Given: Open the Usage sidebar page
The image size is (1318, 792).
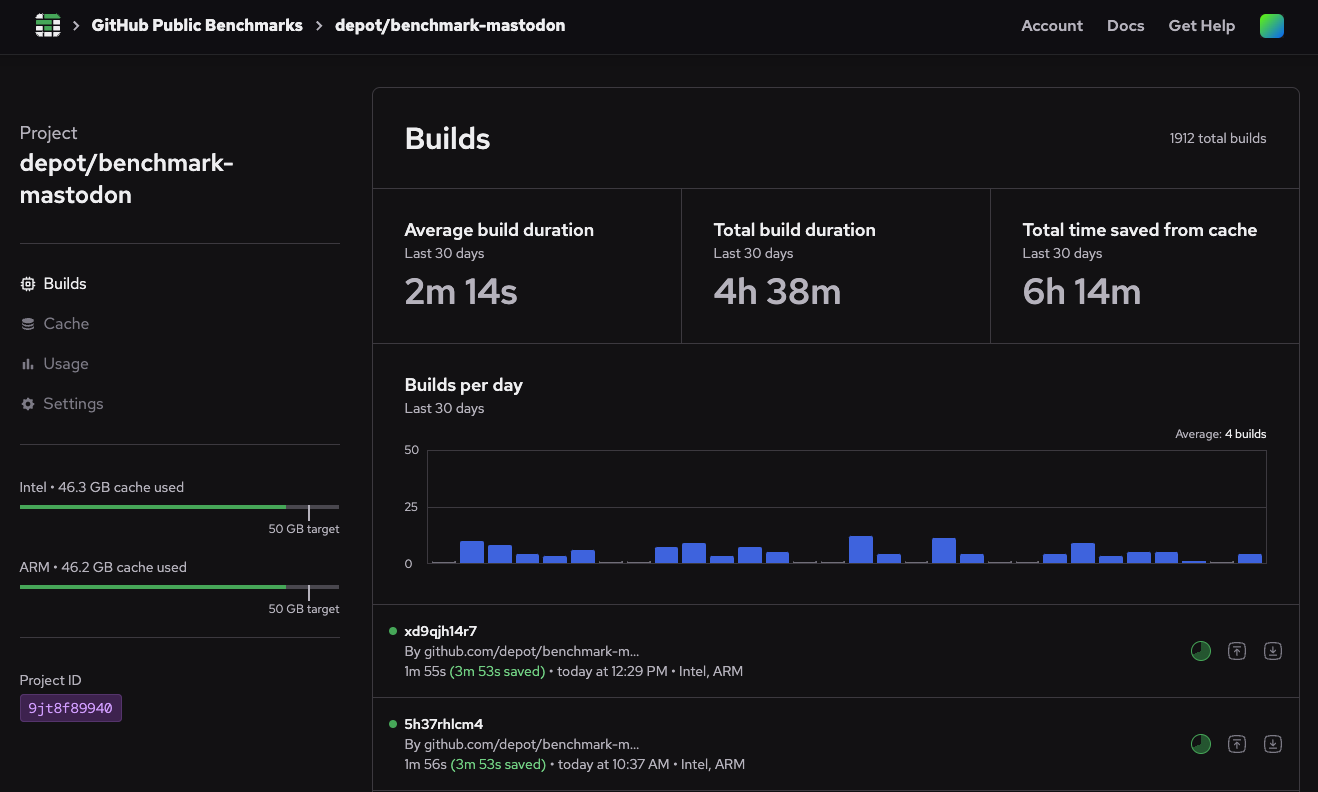Looking at the screenshot, I should coord(66,364).
